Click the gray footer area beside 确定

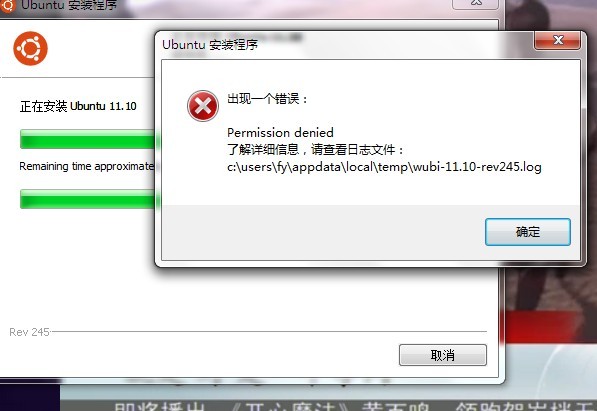click(323, 232)
